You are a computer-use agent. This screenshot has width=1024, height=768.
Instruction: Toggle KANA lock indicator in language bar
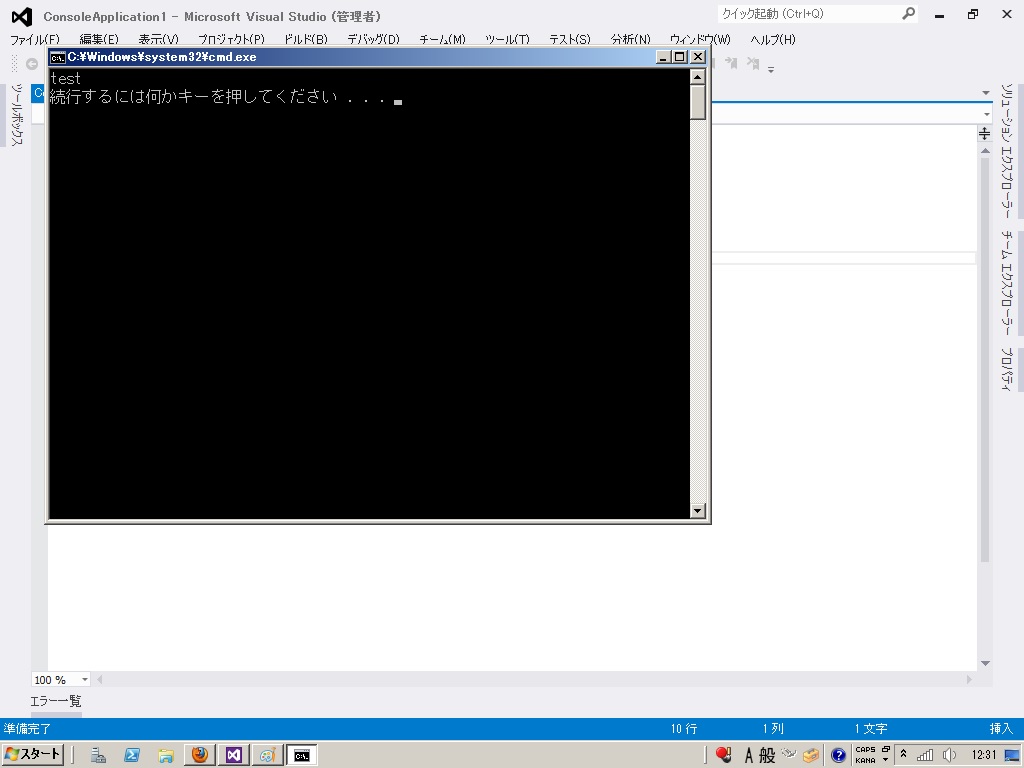click(865, 760)
